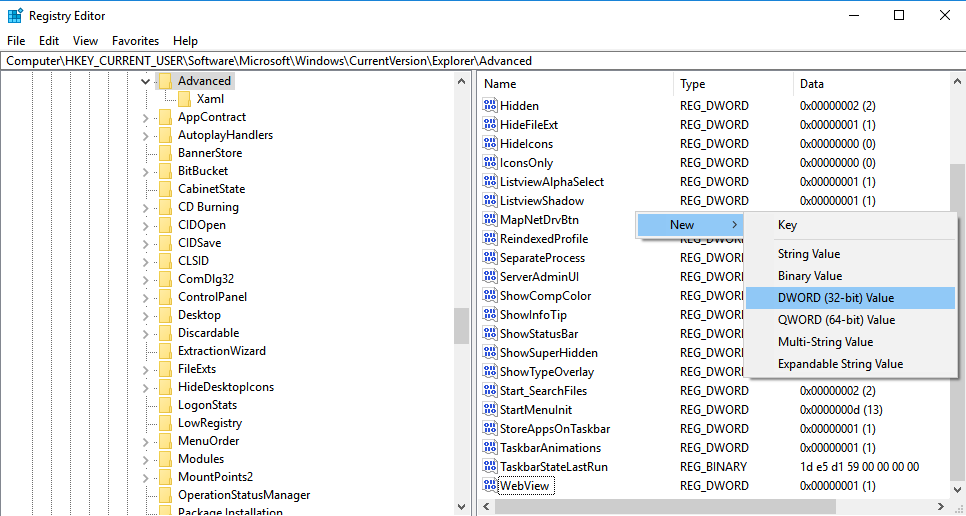Image resolution: width=966 pixels, height=516 pixels.
Task: Click the Registry Editor app icon in title bar
Action: tap(15, 15)
